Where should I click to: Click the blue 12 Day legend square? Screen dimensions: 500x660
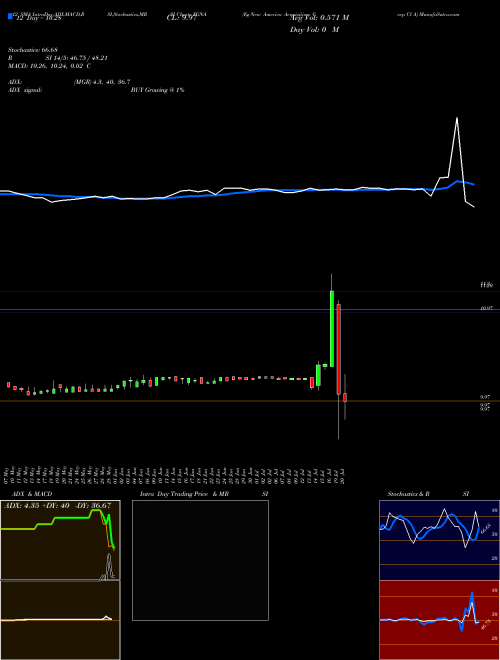tap(10, 17)
